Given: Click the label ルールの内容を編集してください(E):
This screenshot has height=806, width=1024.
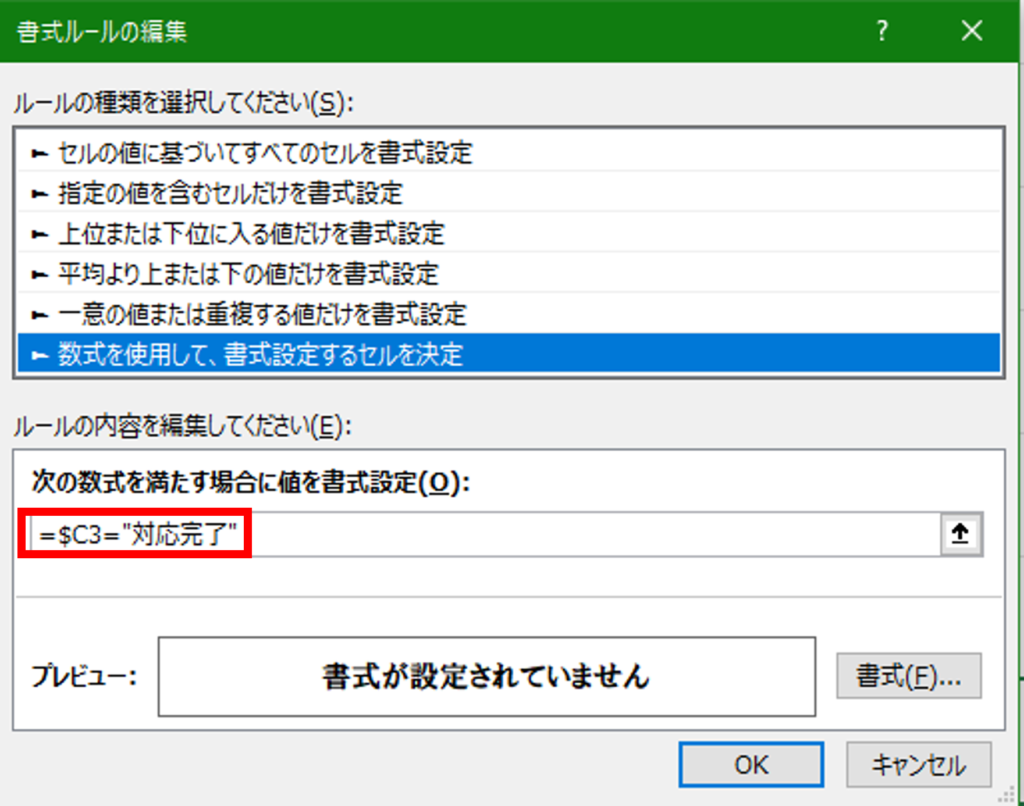Looking at the screenshot, I should (182, 427).
